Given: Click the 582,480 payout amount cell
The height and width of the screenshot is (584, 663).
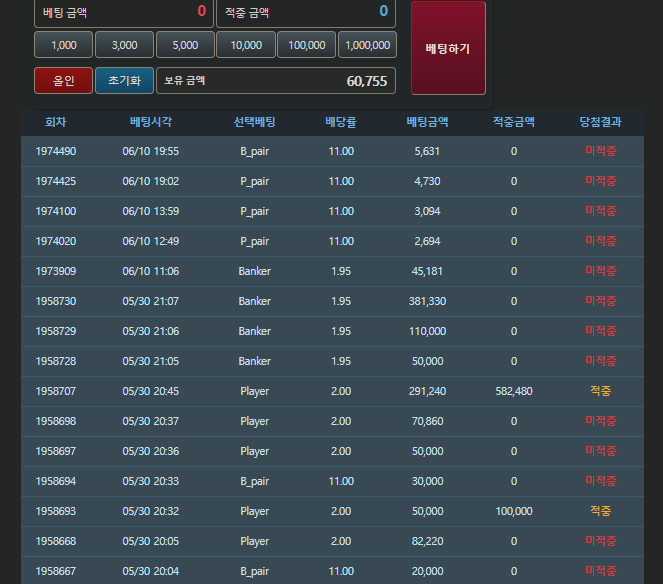Looking at the screenshot, I should coord(514,392).
